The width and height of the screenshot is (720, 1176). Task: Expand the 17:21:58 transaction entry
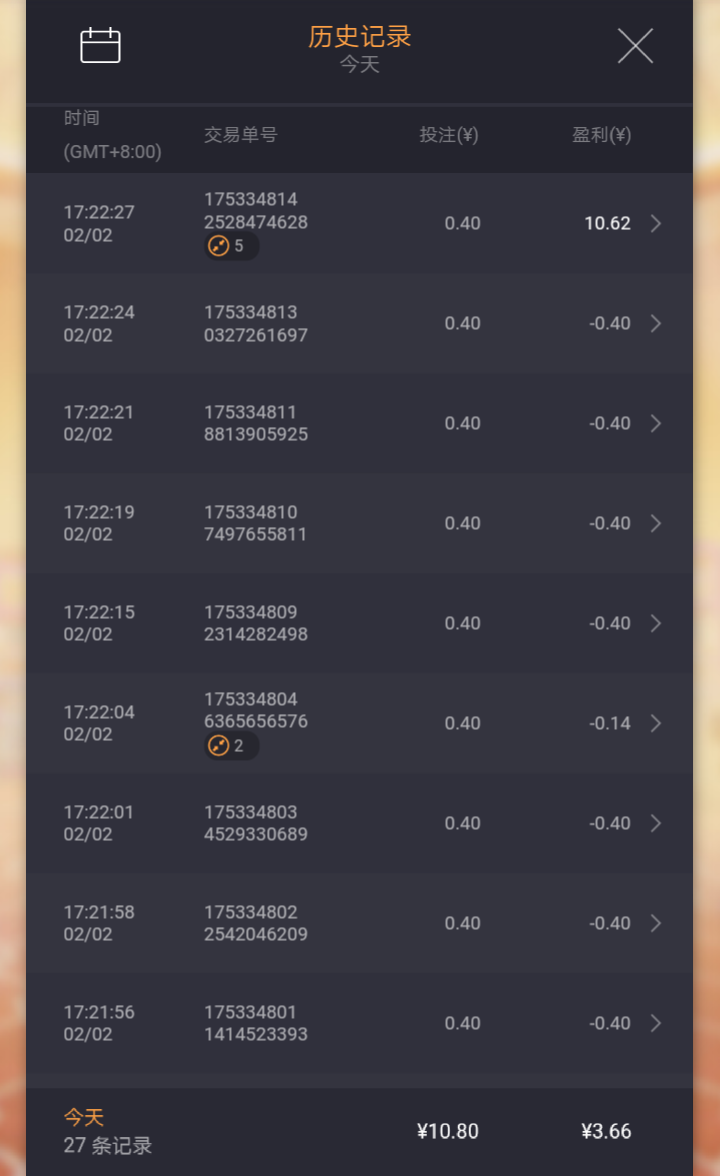tap(656, 924)
